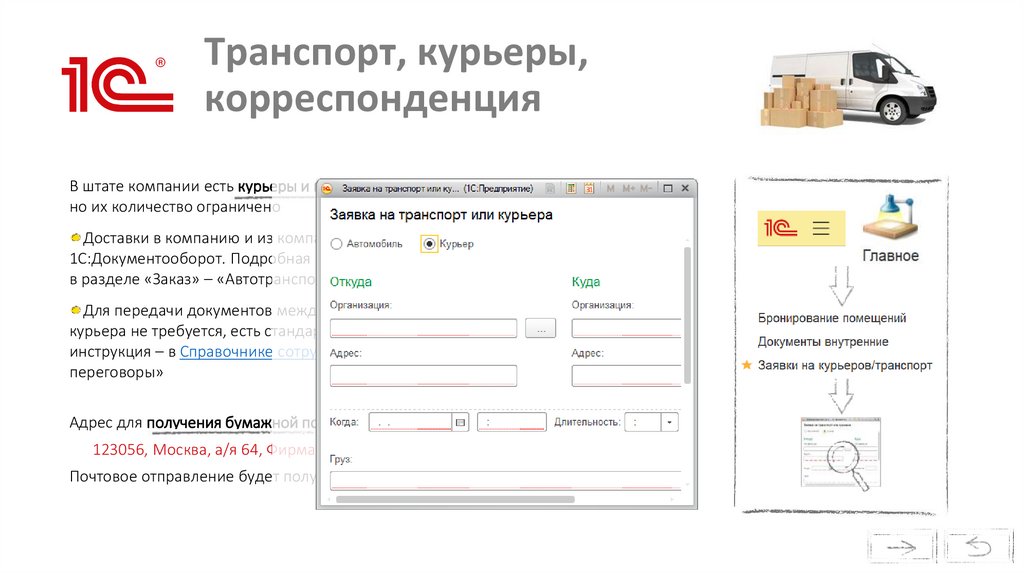Open the hamburger menu in yellow panel

[x=821, y=228]
